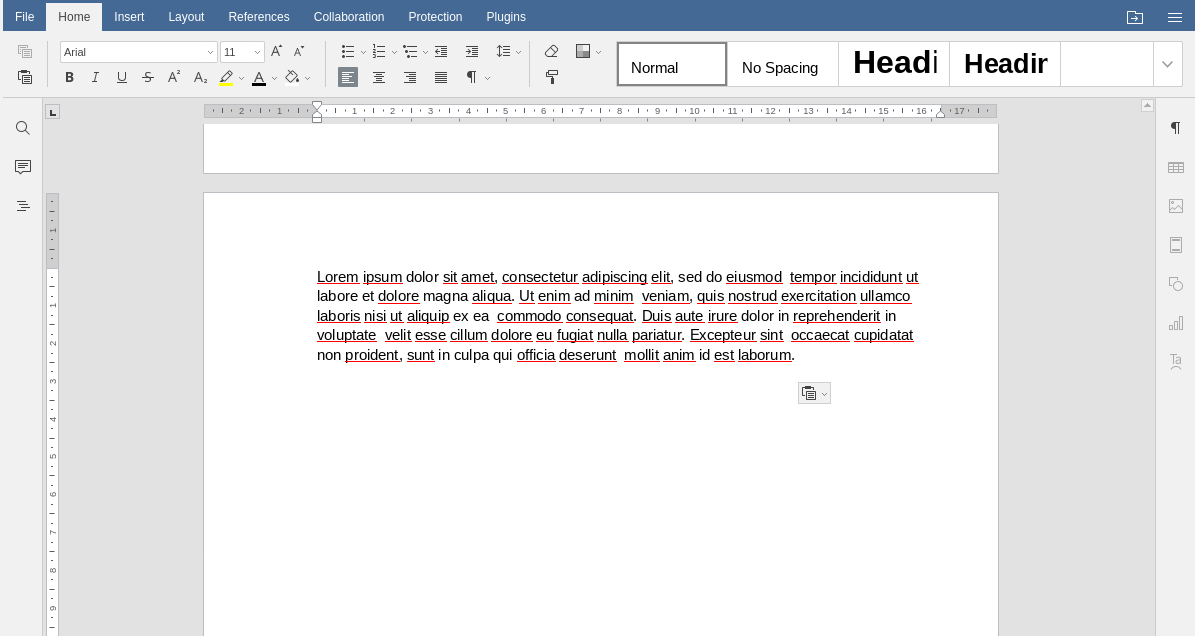This screenshot has width=1195, height=636.
Task: Open the chart settings panel
Action: [1176, 322]
